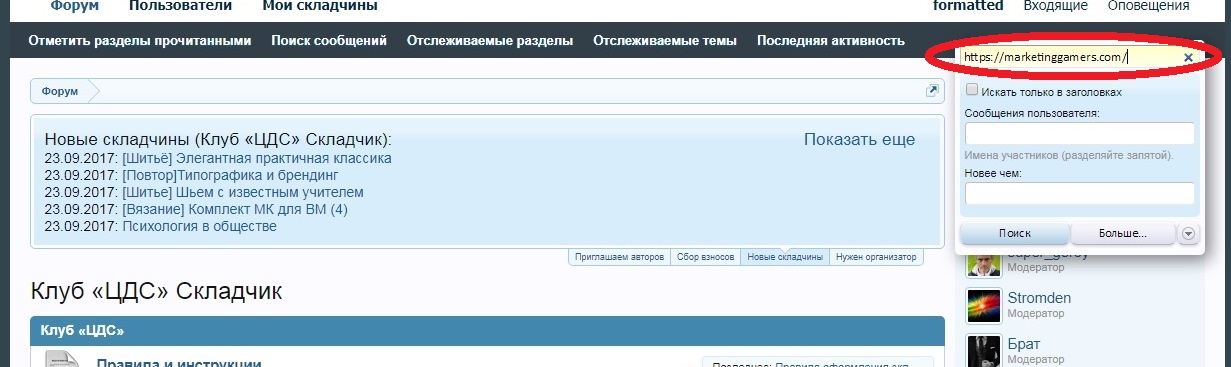Open Оповещения notifications
The width and height of the screenshot is (1231, 367).
pos(1148,6)
